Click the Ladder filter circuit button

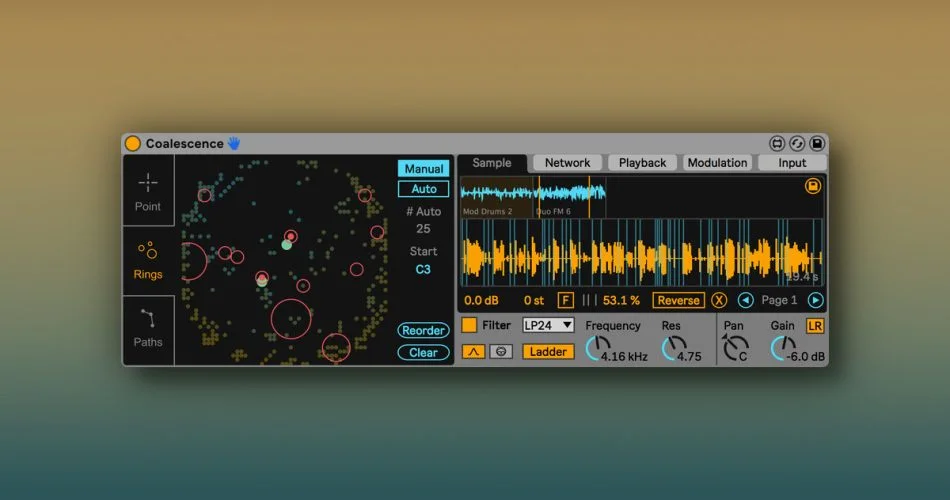coord(548,352)
